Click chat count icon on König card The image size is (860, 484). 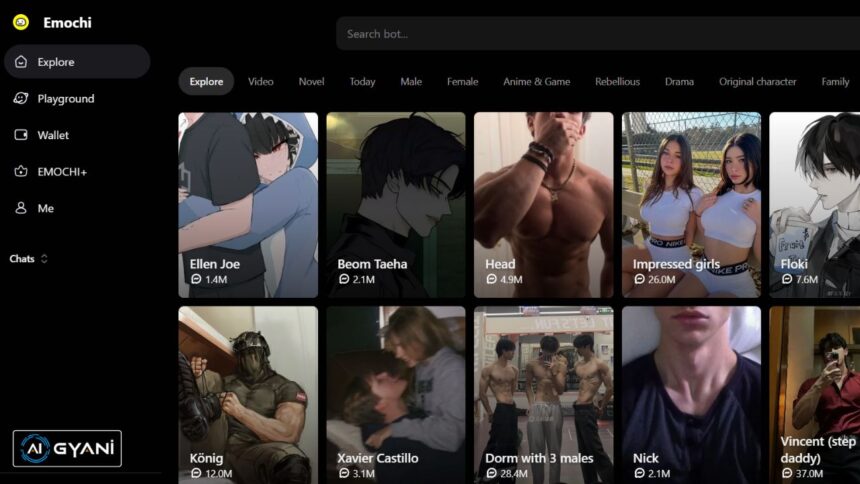pos(196,474)
